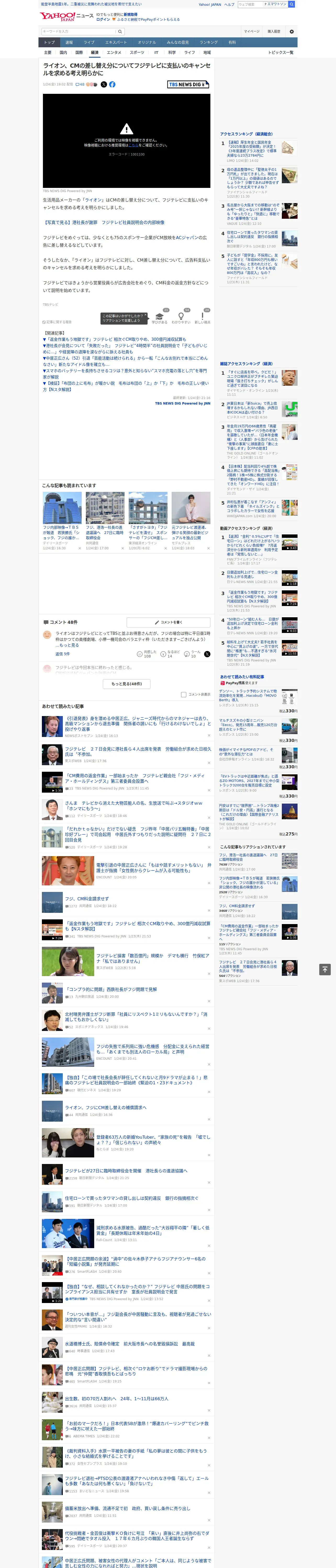Viewport: 336px width, 1568px height.
Task: Select ランキング tab
Action: (209, 43)
